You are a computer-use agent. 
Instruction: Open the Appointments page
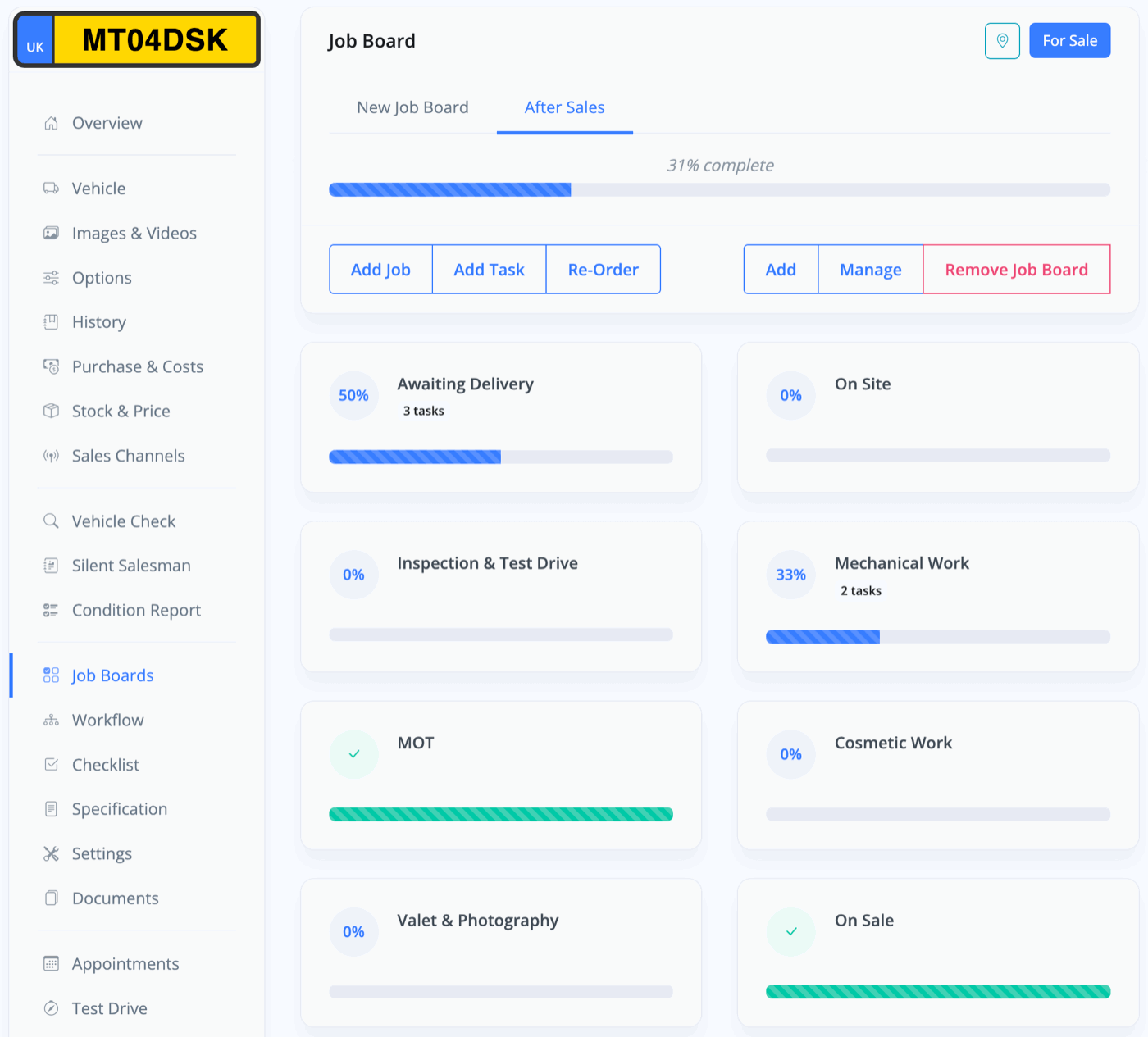point(125,964)
